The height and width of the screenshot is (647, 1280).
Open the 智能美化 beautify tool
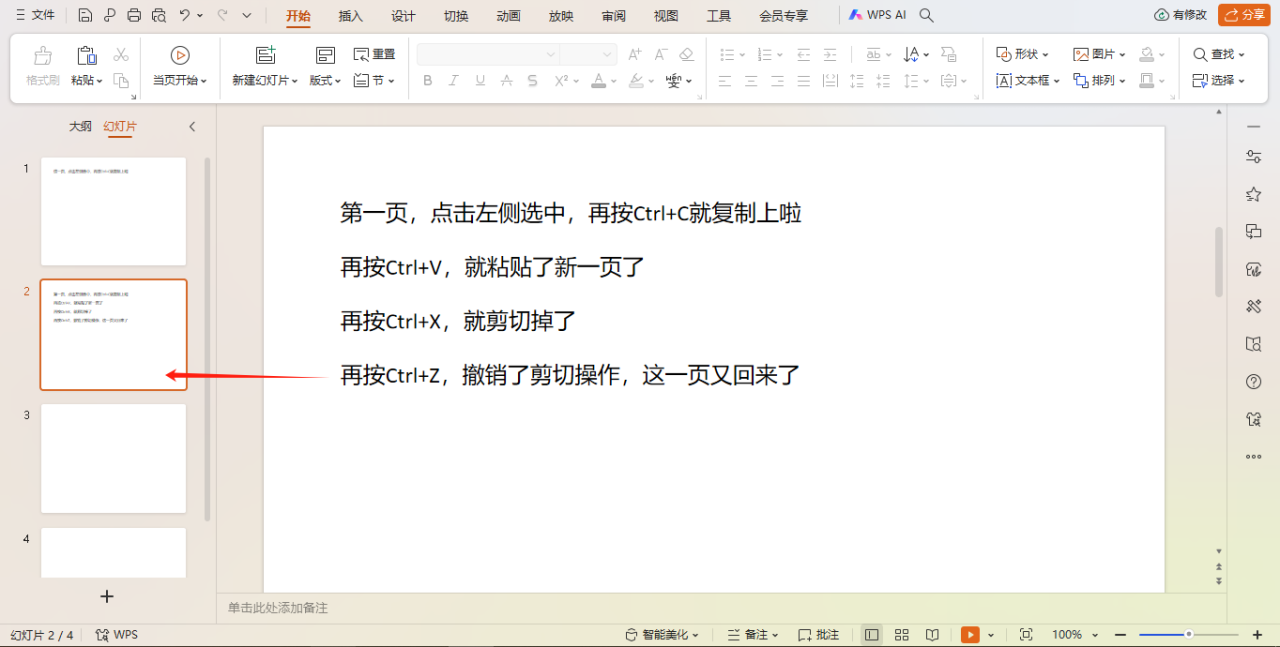(x=662, y=634)
